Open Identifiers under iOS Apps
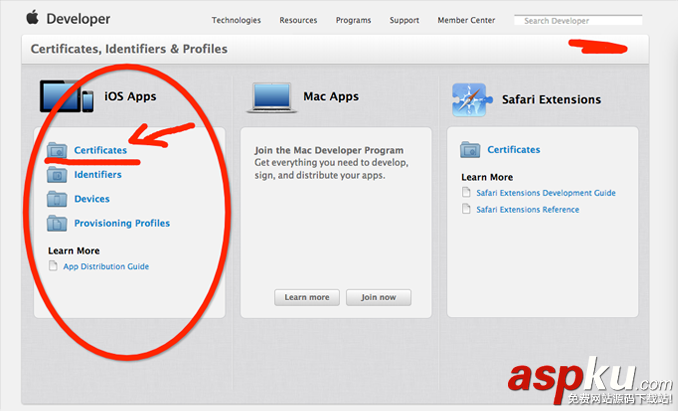 click(x=98, y=175)
